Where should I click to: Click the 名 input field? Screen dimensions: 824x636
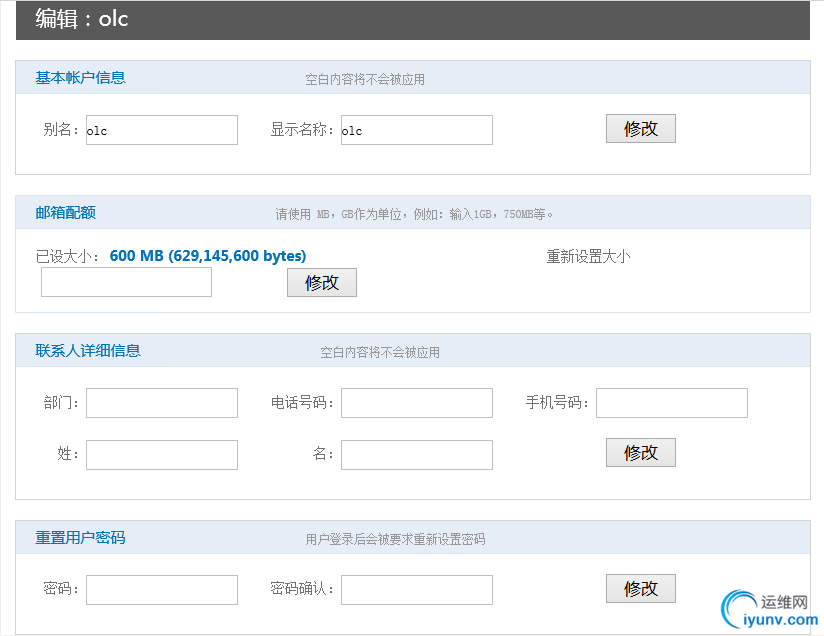click(417, 455)
